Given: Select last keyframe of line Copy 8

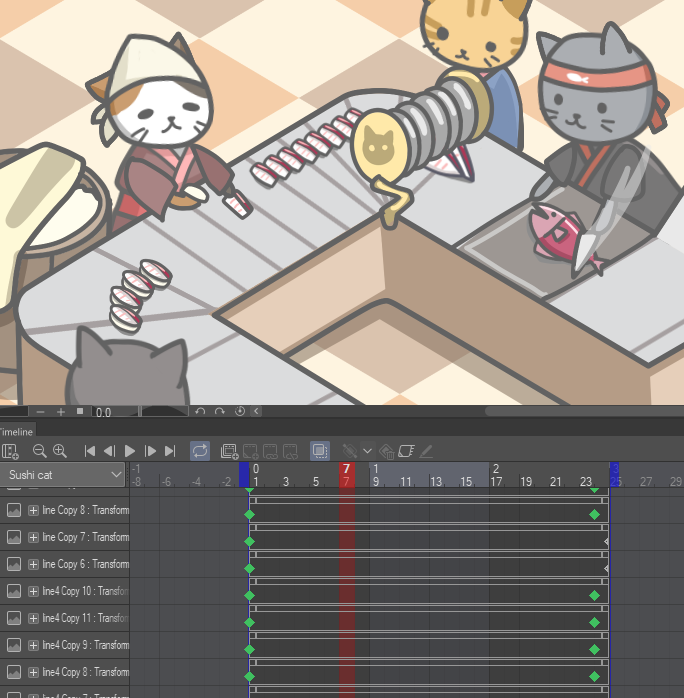Looking at the screenshot, I should pyautogui.click(x=594, y=515).
